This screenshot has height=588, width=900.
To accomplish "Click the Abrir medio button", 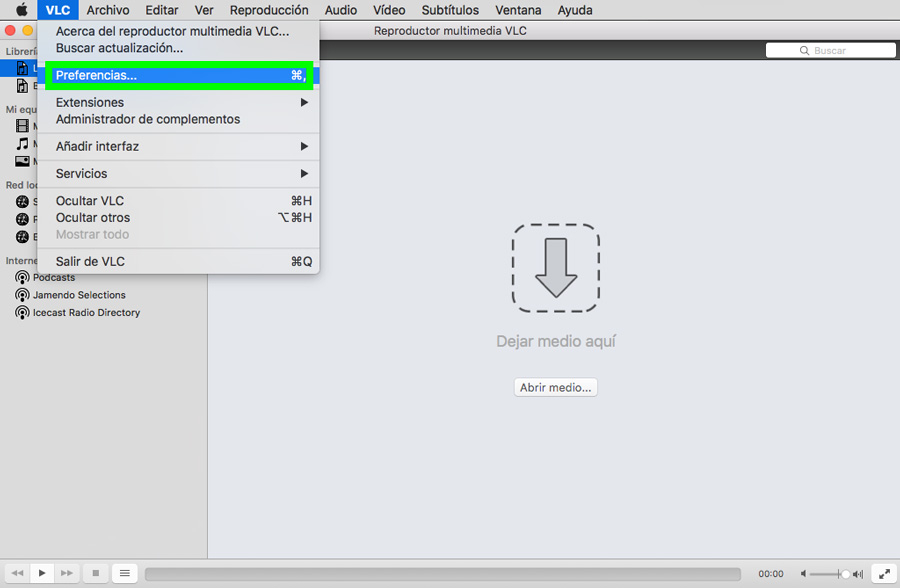I will [x=556, y=388].
